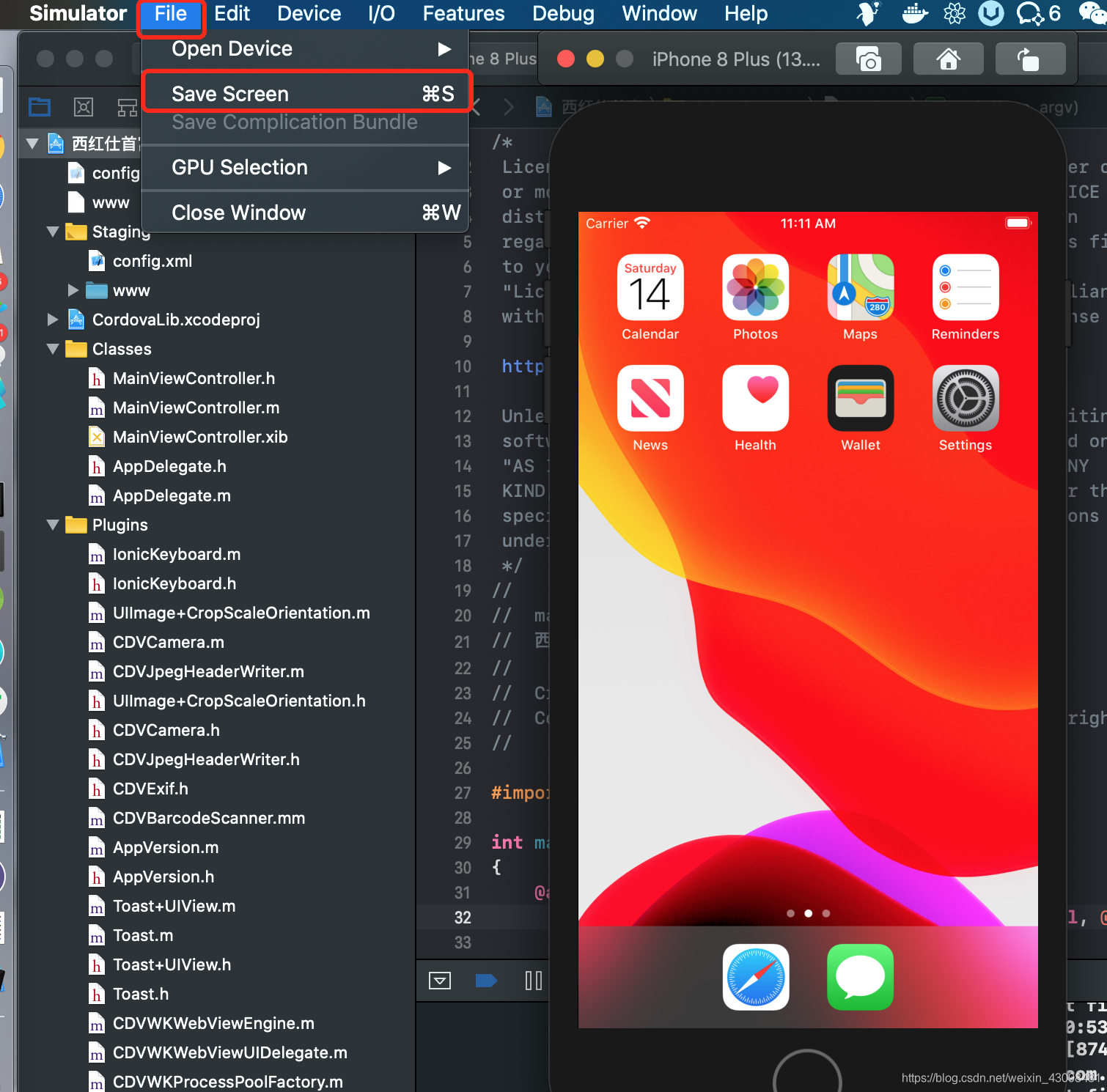Image resolution: width=1107 pixels, height=1092 pixels.
Task: Collapse the Classes folder
Action: (53, 349)
